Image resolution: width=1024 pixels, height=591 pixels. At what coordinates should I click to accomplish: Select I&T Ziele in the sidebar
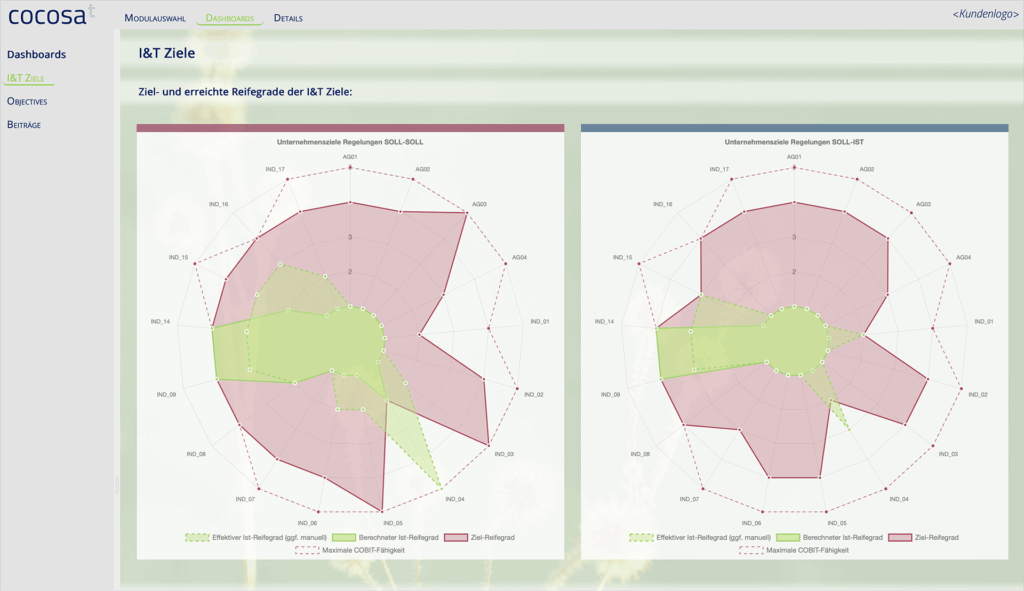[25, 78]
